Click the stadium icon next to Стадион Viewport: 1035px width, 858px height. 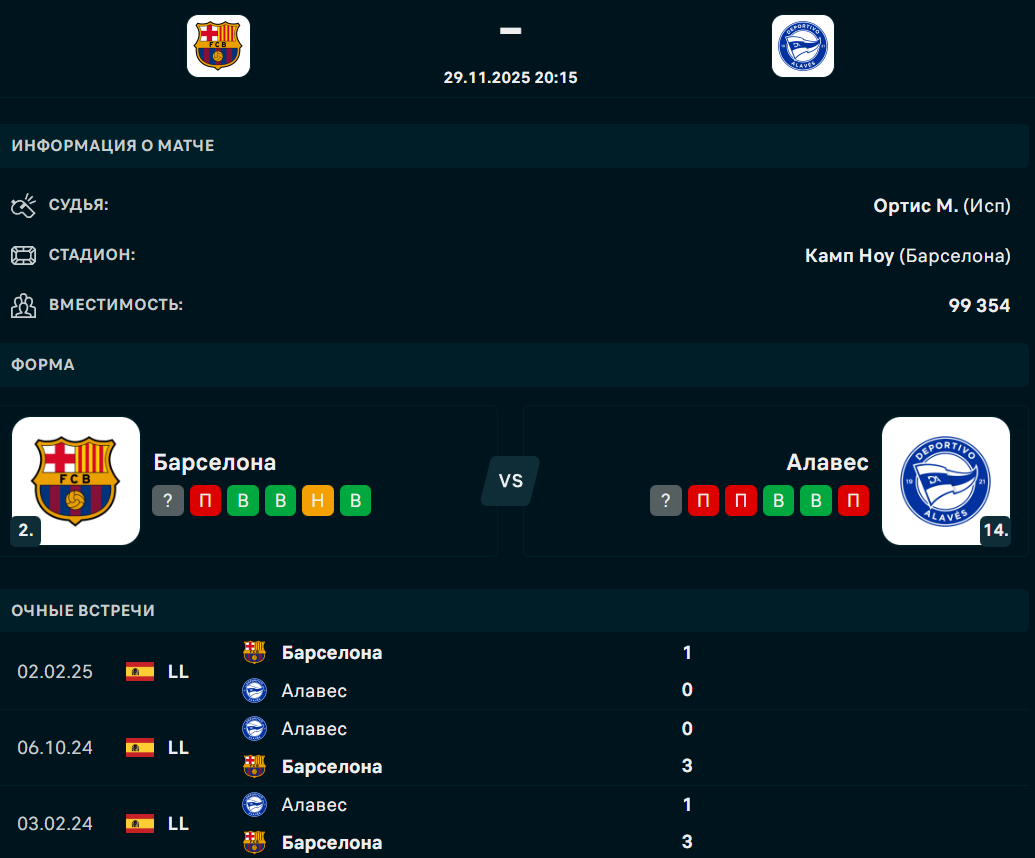(24, 255)
